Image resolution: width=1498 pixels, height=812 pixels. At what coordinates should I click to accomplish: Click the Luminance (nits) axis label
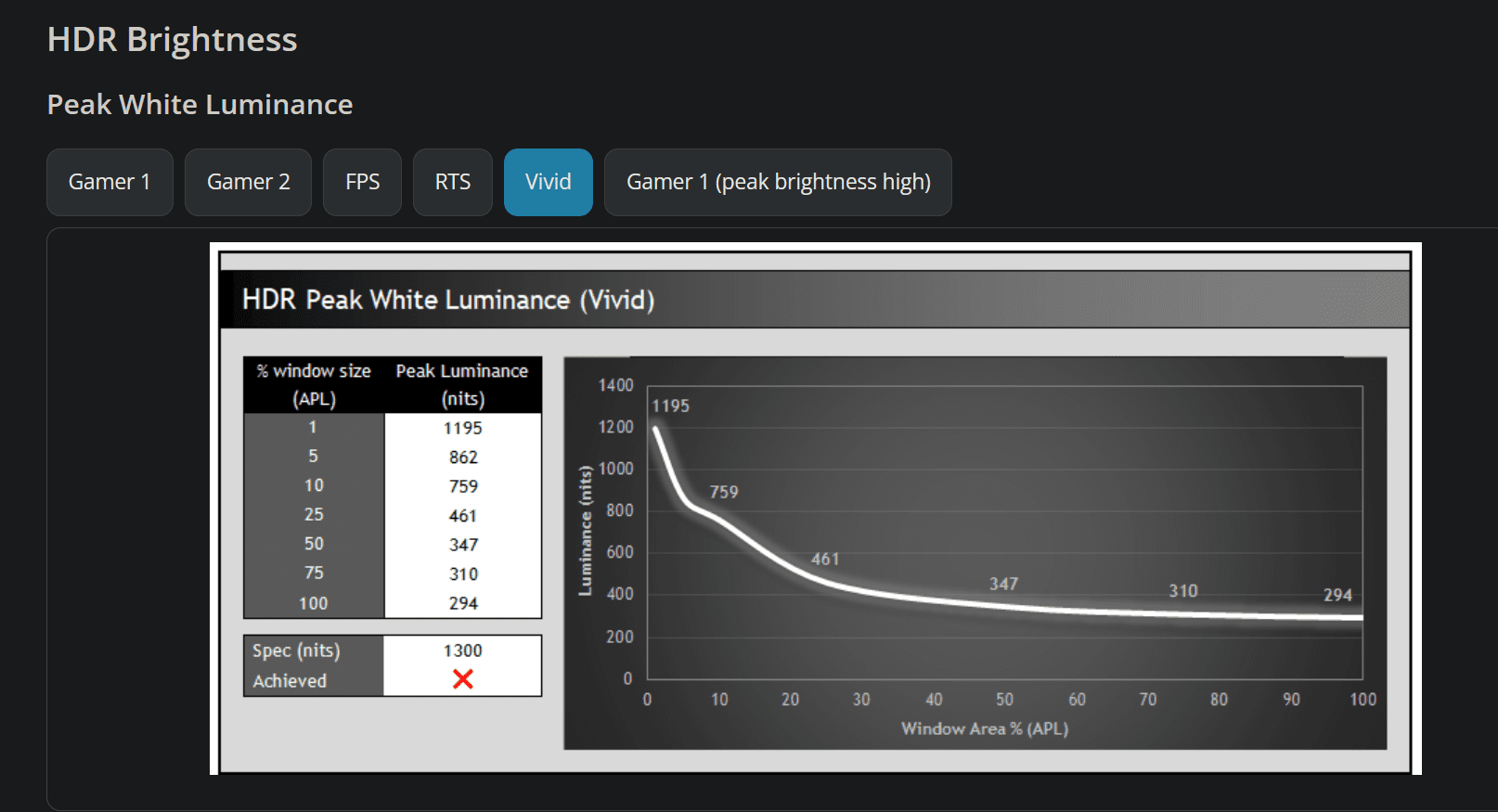coord(585,531)
